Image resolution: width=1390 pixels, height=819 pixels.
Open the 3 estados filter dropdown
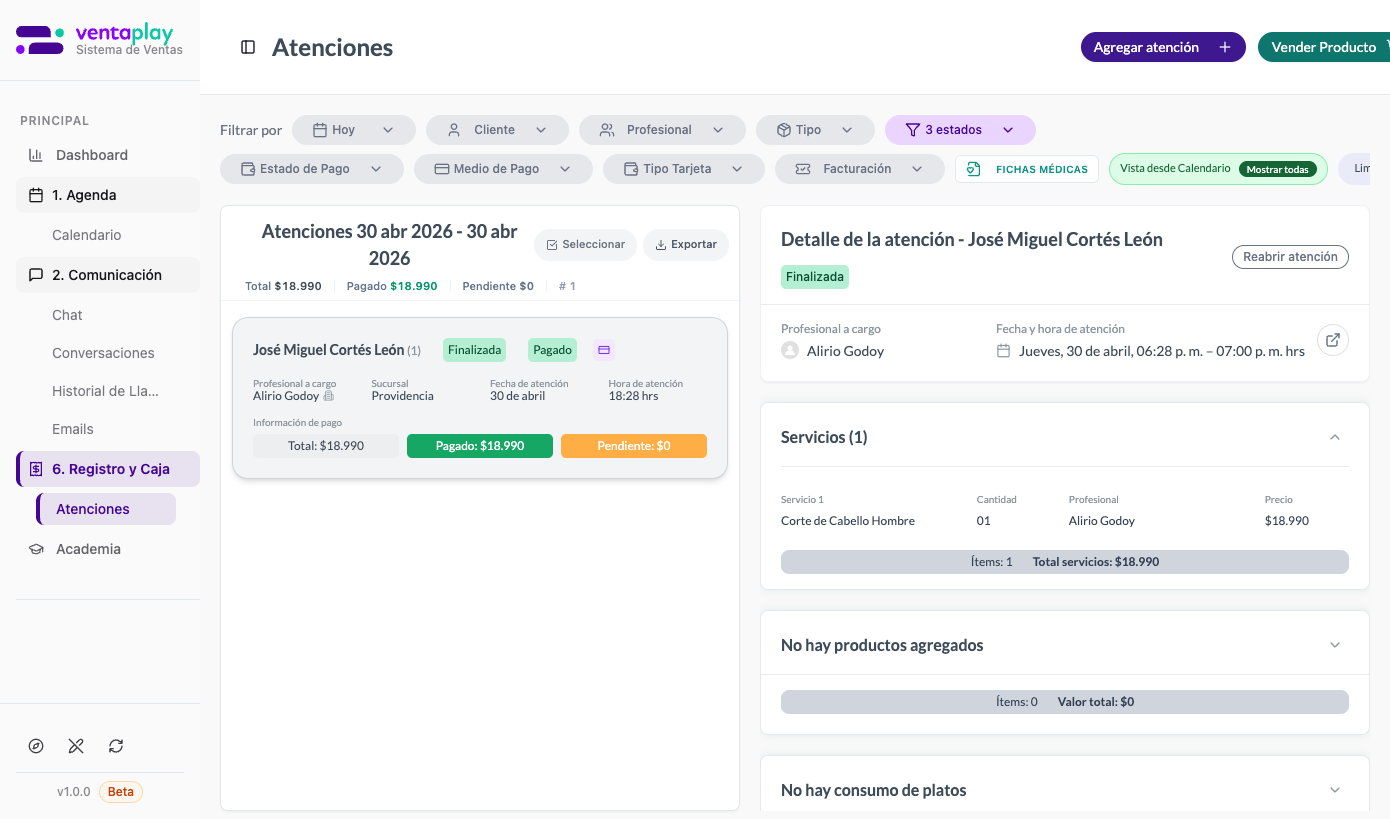(960, 130)
